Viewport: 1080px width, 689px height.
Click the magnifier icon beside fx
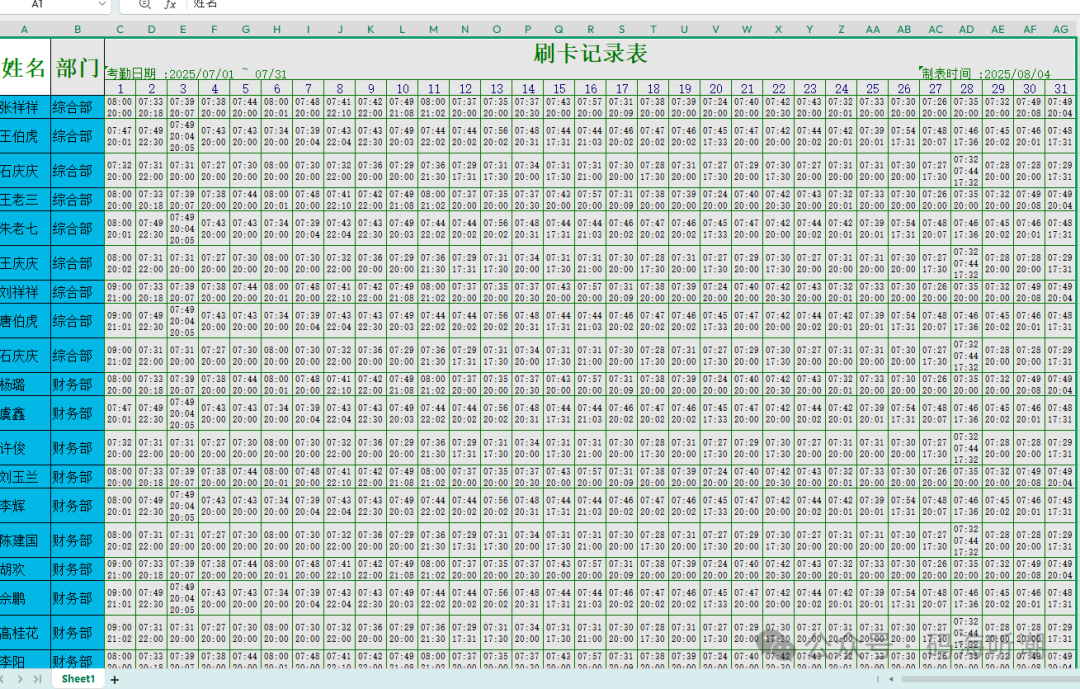[145, 4]
